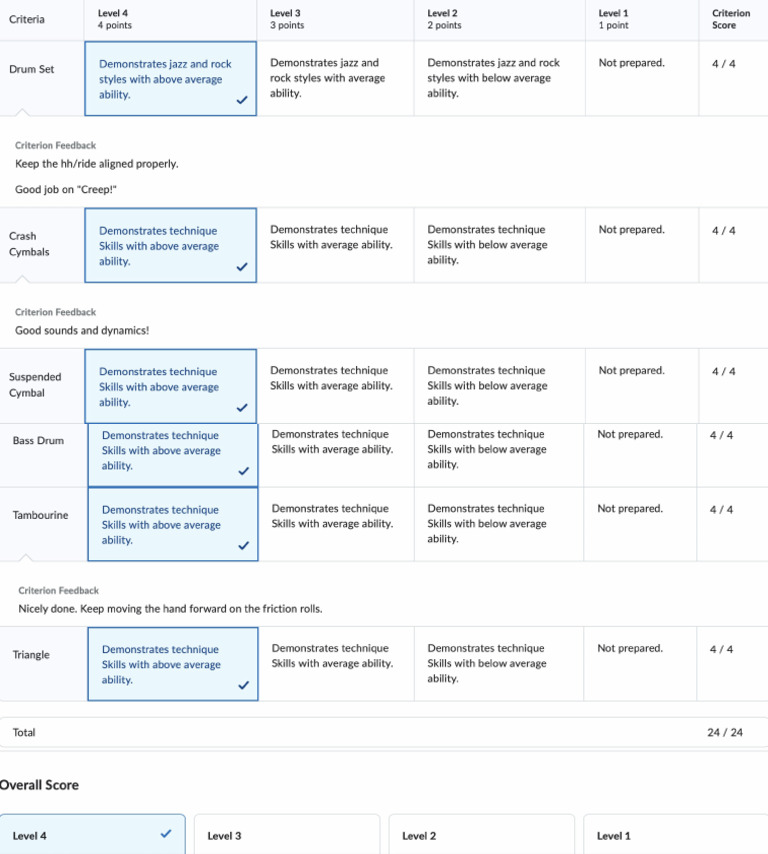This screenshot has height=854, width=768.
Task: Click the checkmark in Bass Drum Level 4 cell
Action: click(x=244, y=471)
